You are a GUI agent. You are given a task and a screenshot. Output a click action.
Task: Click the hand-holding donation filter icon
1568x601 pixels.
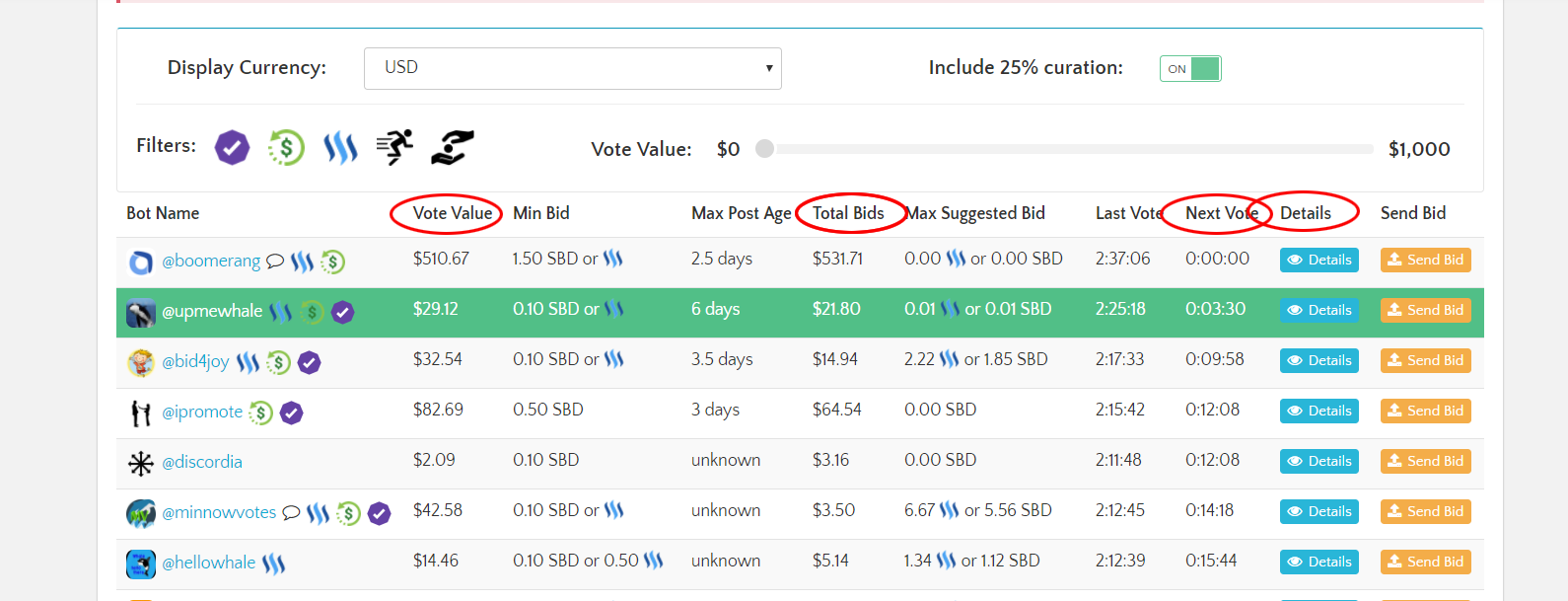click(x=453, y=147)
